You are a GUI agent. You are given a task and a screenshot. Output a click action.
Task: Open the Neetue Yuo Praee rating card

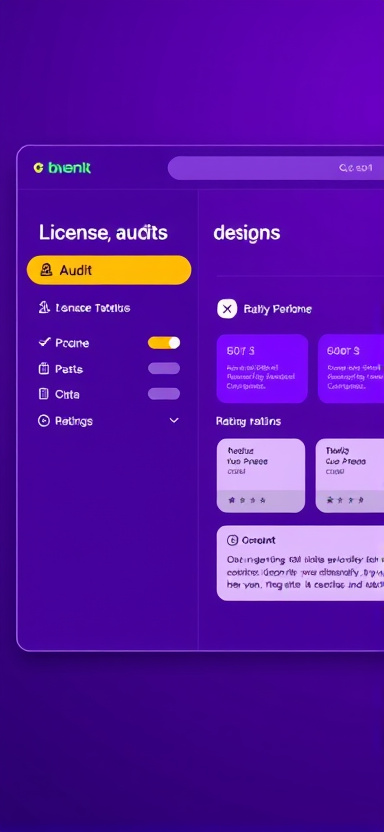[261, 475]
